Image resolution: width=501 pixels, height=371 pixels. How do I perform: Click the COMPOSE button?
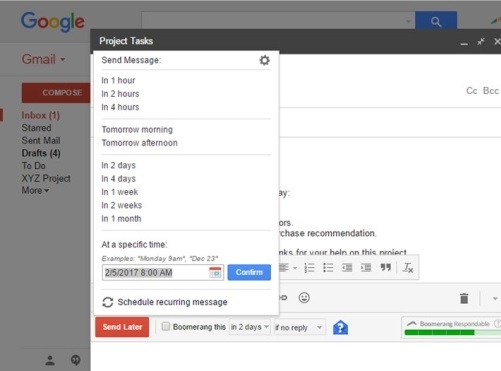[56, 93]
